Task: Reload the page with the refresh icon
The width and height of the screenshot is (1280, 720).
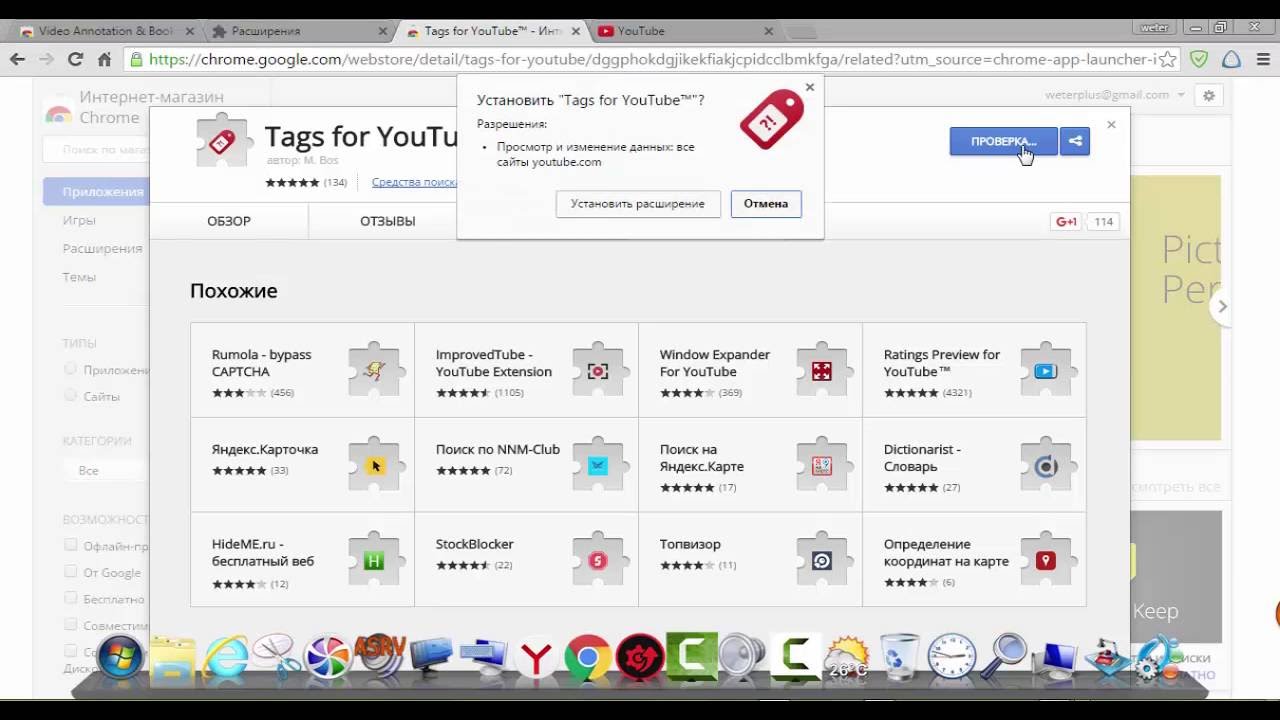Action: point(75,60)
